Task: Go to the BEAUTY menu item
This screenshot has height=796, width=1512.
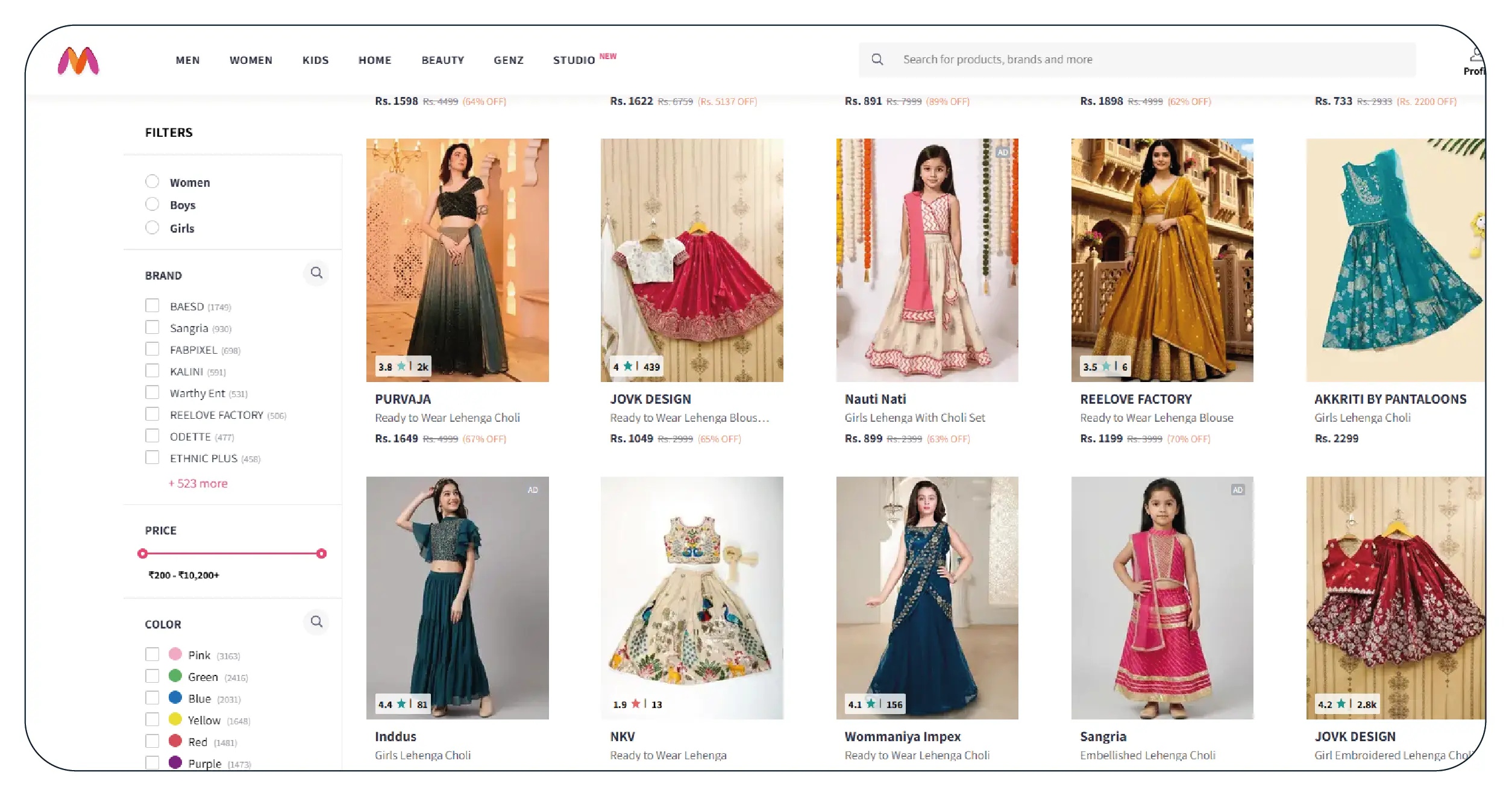Action: tap(443, 60)
